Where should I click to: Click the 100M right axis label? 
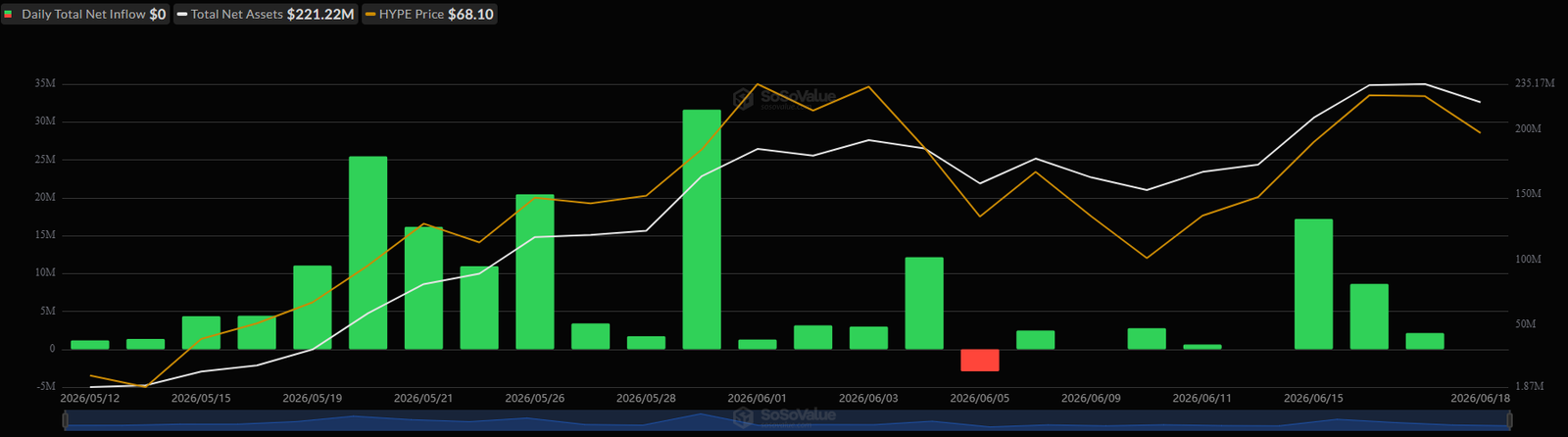(1528, 260)
